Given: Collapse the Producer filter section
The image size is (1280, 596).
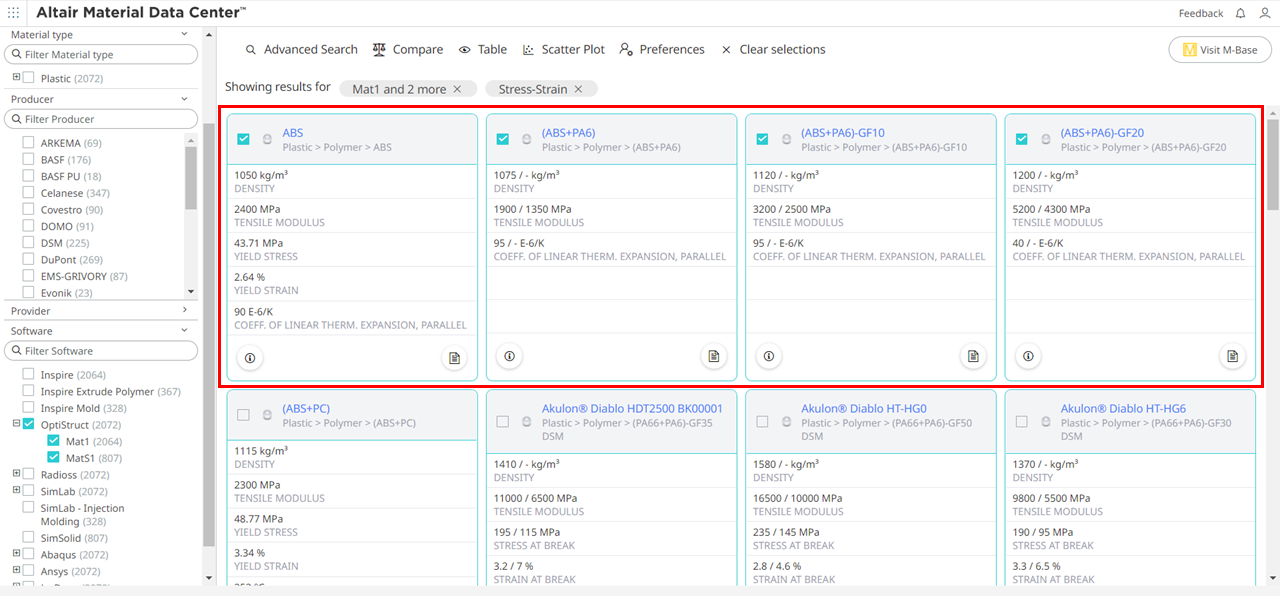Looking at the screenshot, I should [x=185, y=99].
